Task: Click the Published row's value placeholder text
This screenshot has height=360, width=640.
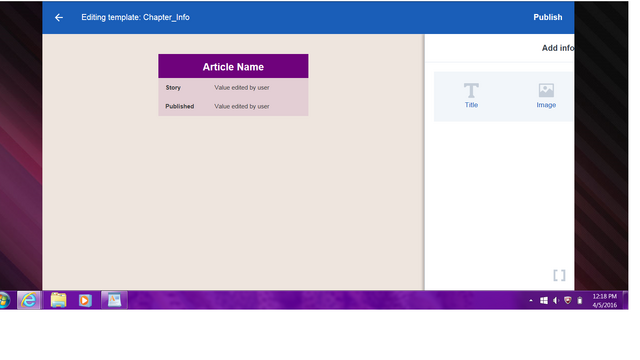Action: click(x=242, y=107)
